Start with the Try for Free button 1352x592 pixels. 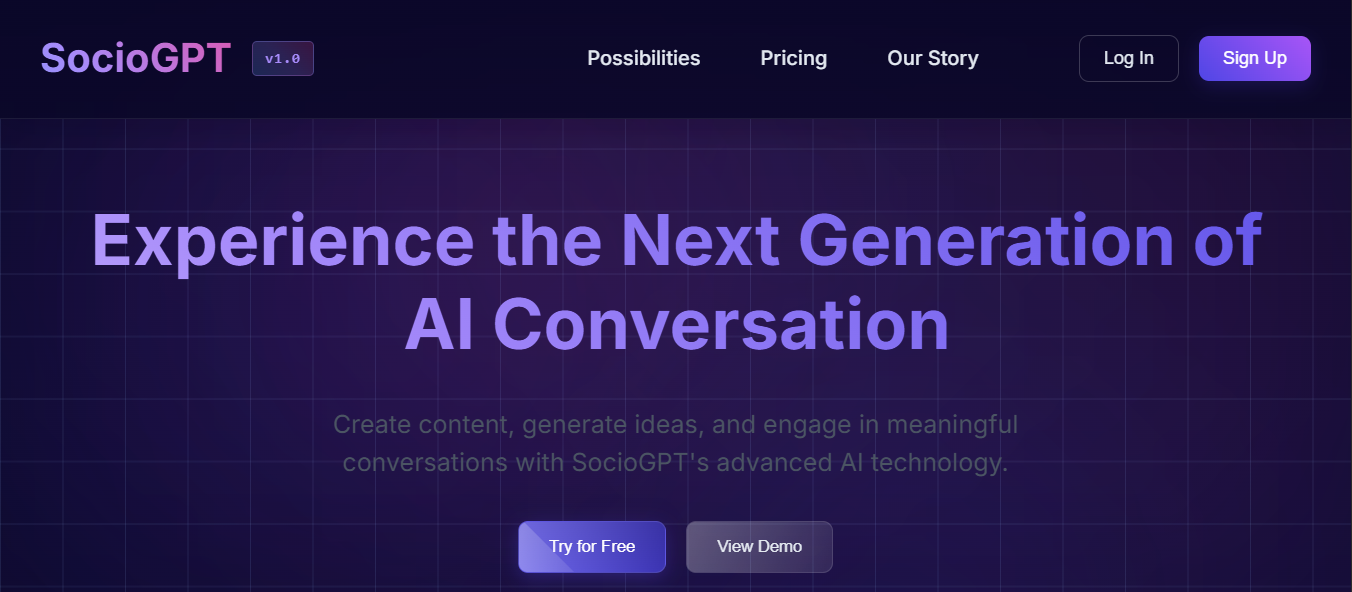(x=592, y=547)
